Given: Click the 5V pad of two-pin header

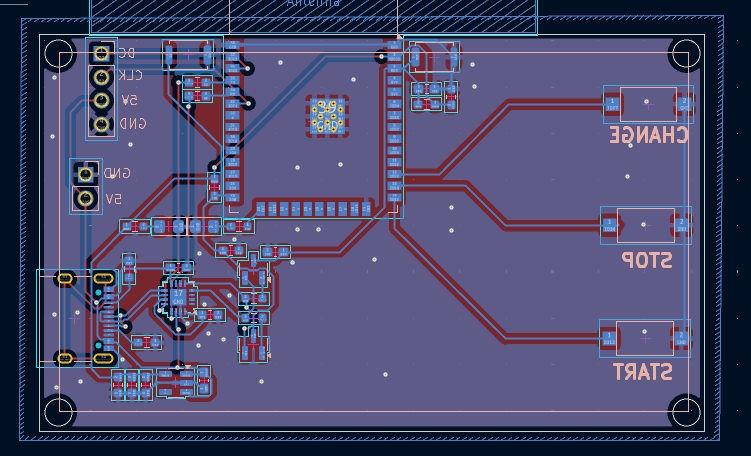Looking at the screenshot, I should pyautogui.click(x=86, y=199).
